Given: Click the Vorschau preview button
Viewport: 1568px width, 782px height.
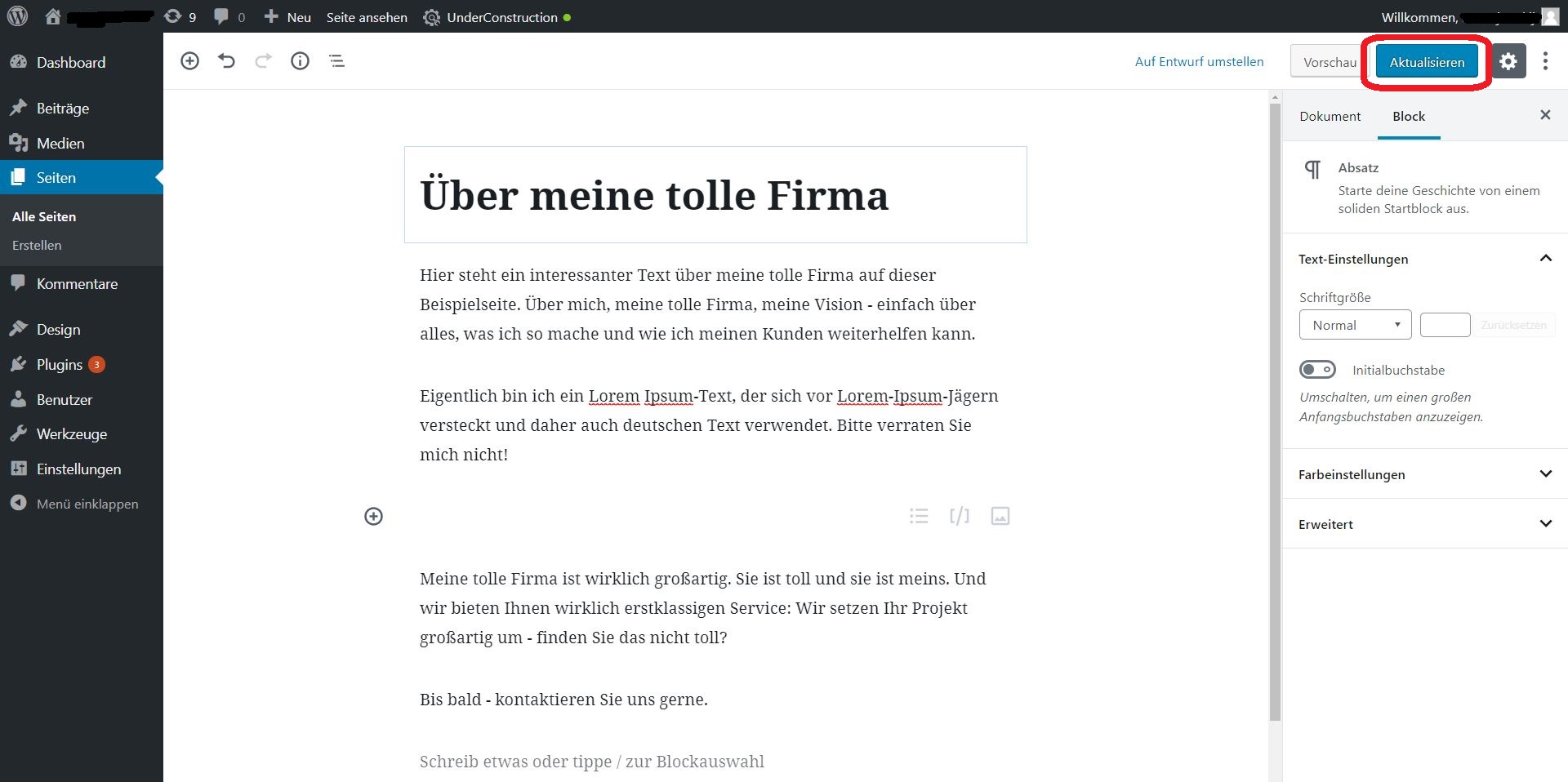Looking at the screenshot, I should [x=1329, y=62].
